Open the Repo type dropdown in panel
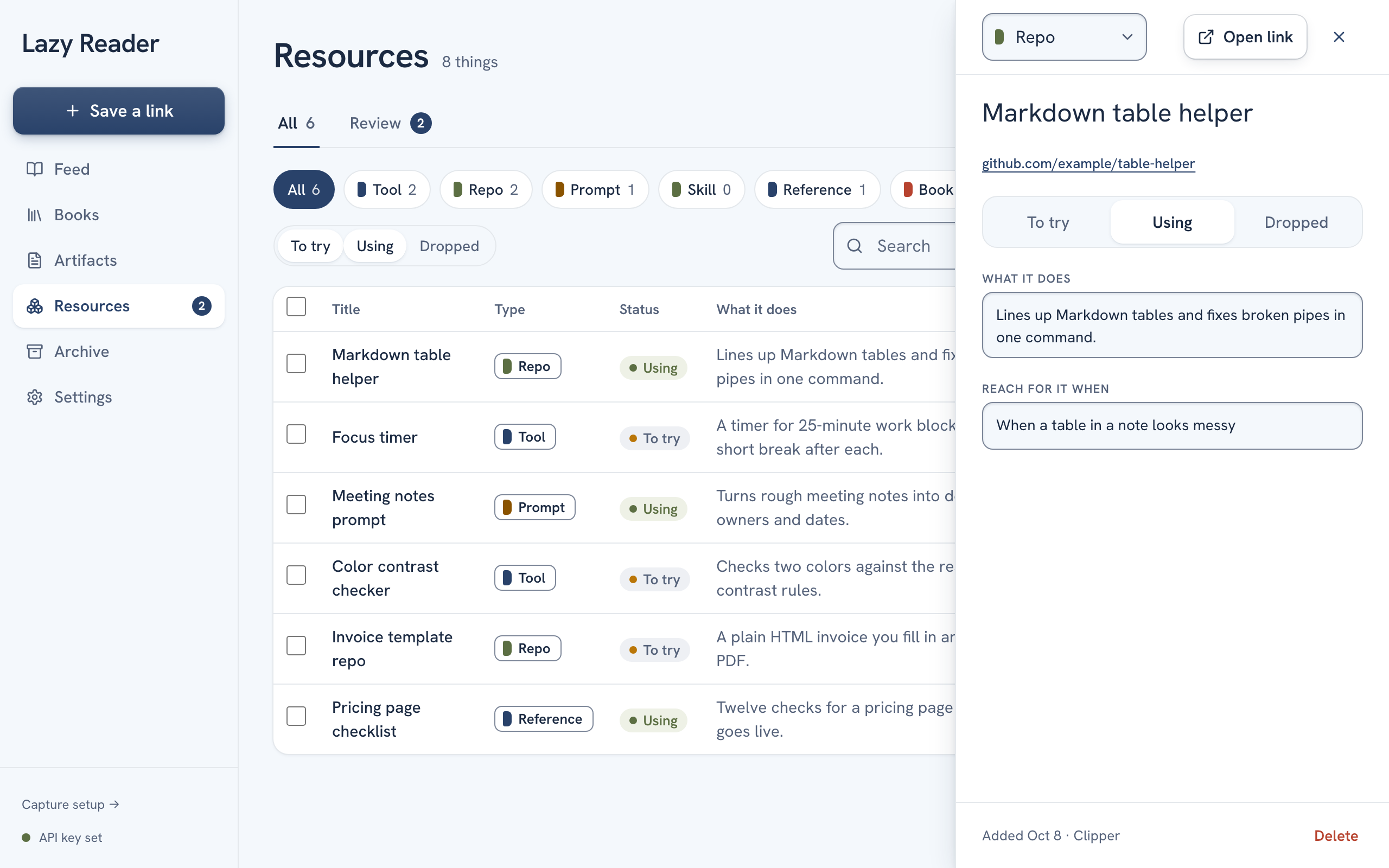Image resolution: width=1389 pixels, height=868 pixels. tap(1064, 37)
